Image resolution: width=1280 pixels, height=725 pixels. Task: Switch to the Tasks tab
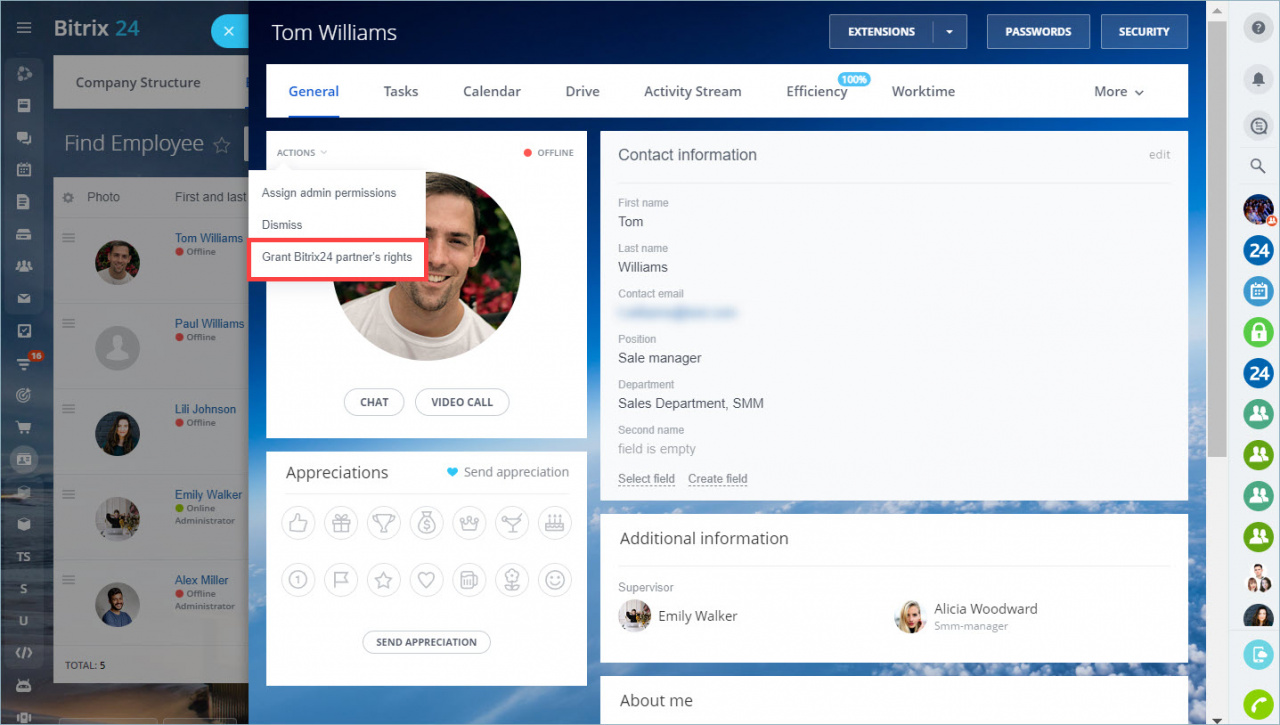coord(401,91)
